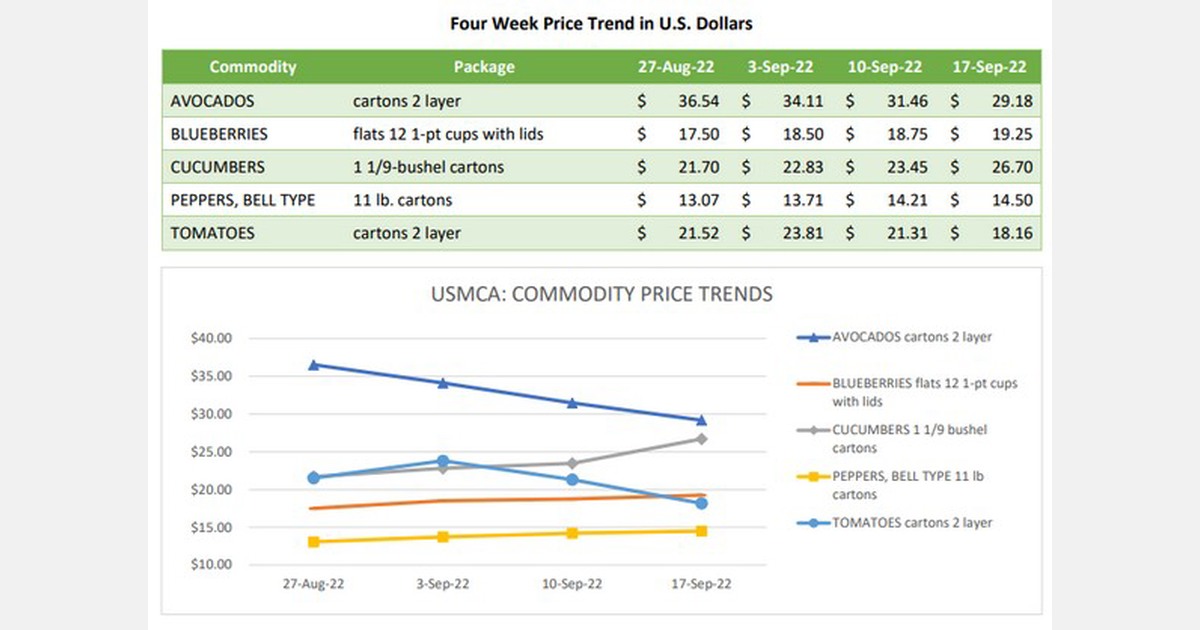Select the 17-Sep-22 table column header
Screen dimensions: 1200x630
coord(990,67)
